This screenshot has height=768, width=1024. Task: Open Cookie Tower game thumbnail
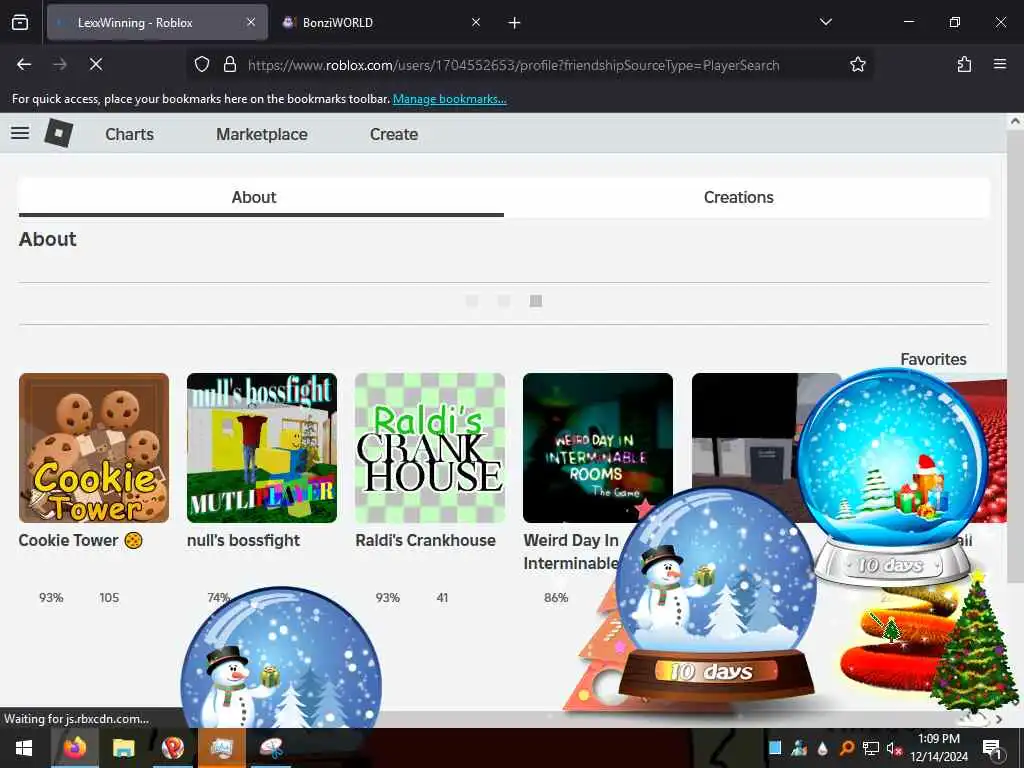point(94,448)
